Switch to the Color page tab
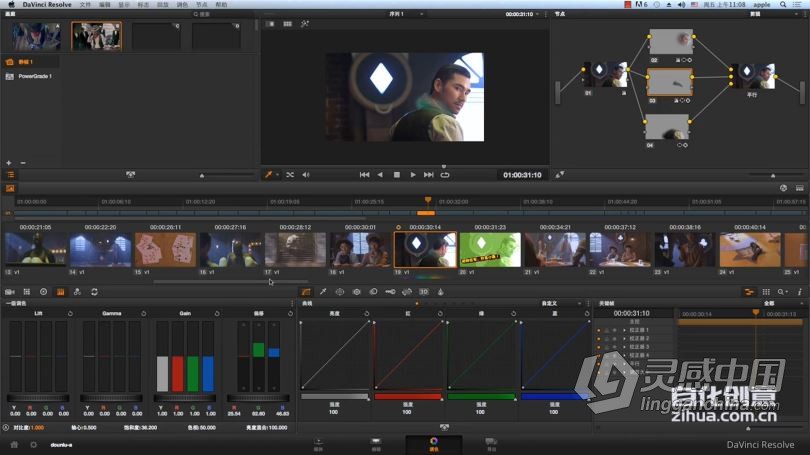The image size is (810, 455). click(x=434, y=444)
